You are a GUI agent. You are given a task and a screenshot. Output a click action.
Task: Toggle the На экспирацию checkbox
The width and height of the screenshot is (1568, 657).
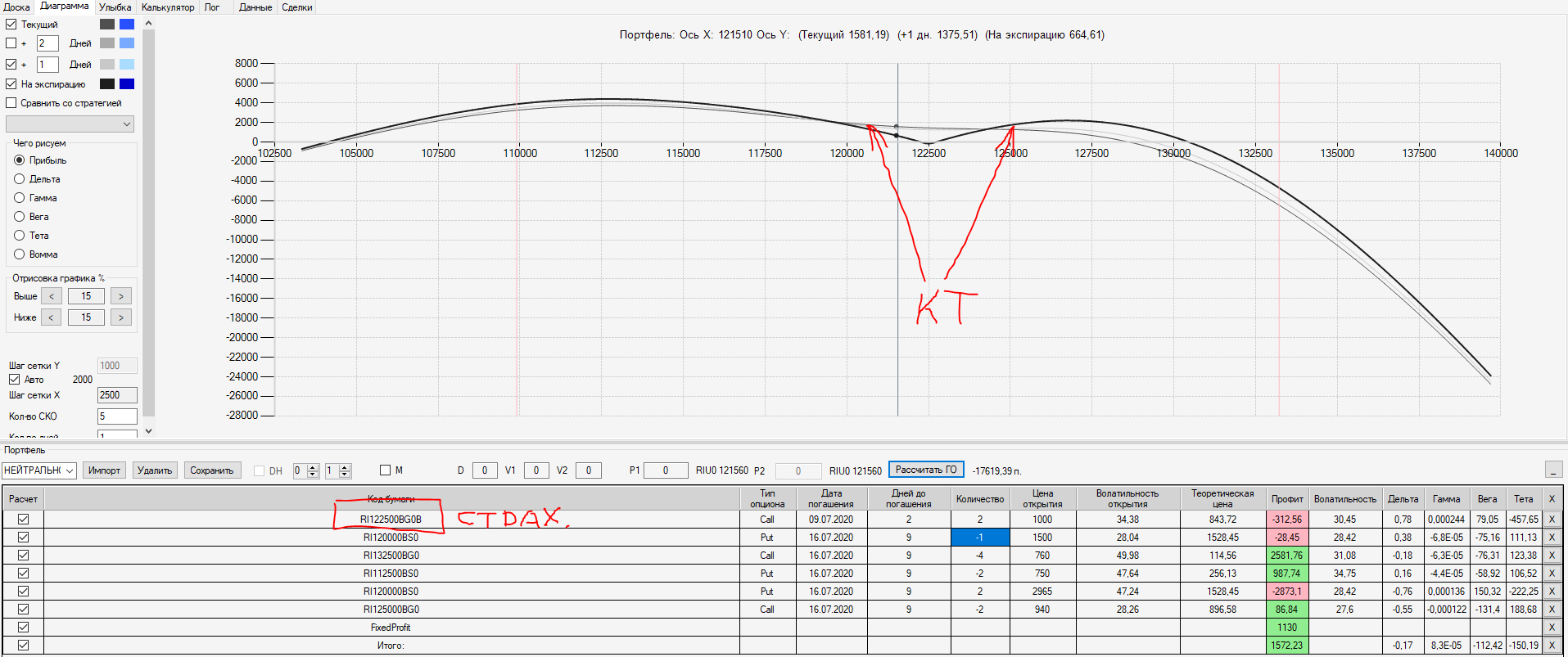pyautogui.click(x=11, y=83)
